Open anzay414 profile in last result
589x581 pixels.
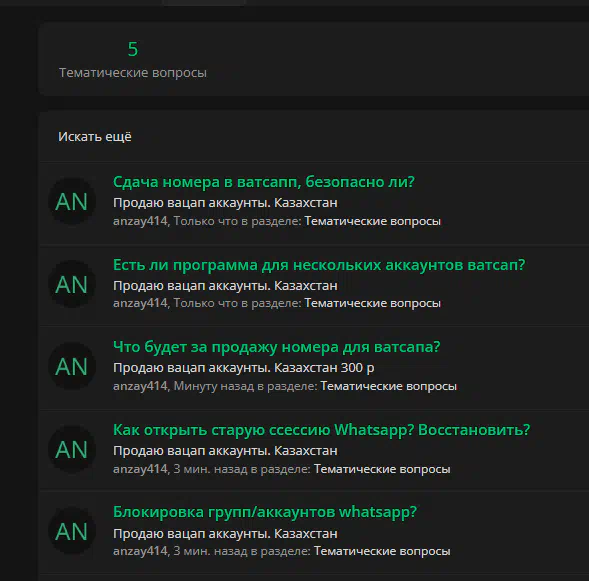point(140,551)
